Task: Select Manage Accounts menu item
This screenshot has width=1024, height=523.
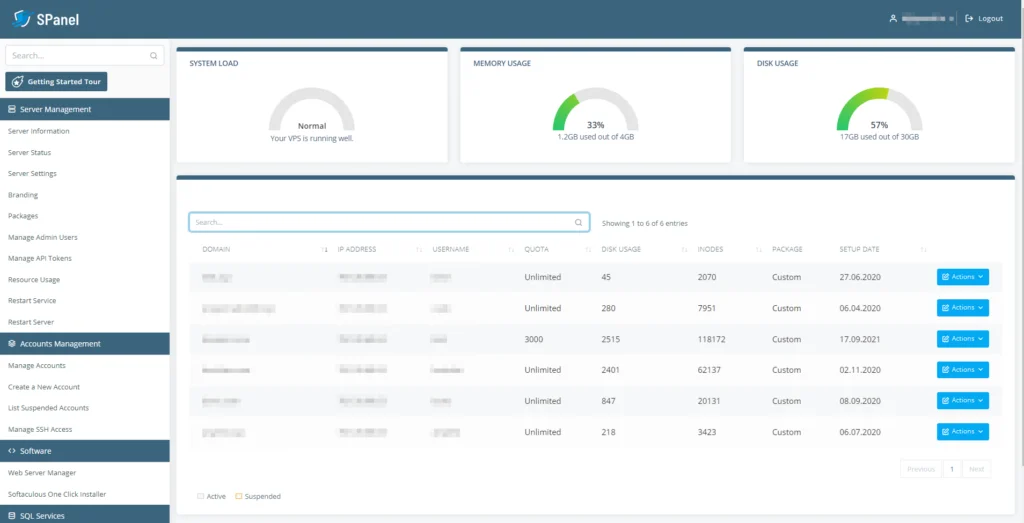Action: [x=37, y=366]
